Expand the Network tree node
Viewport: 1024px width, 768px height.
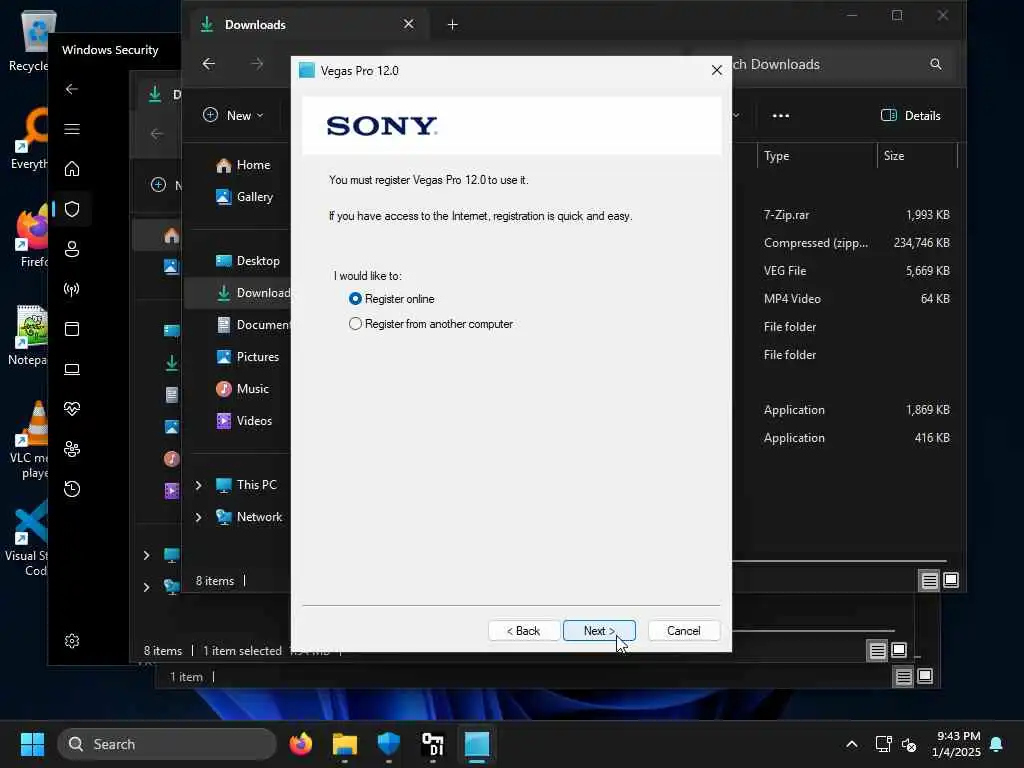[198, 517]
